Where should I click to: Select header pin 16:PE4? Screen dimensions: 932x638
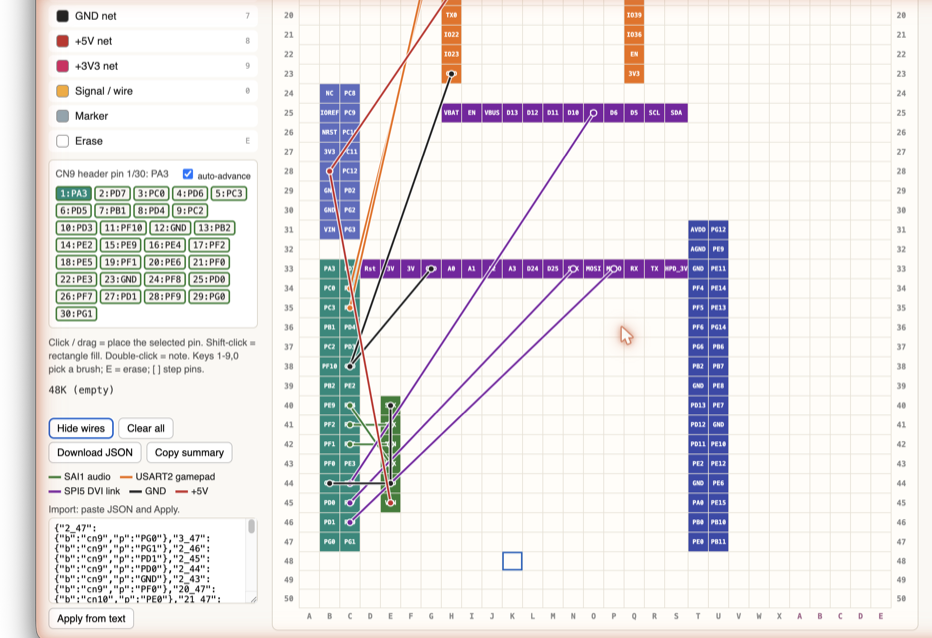(x=165, y=245)
